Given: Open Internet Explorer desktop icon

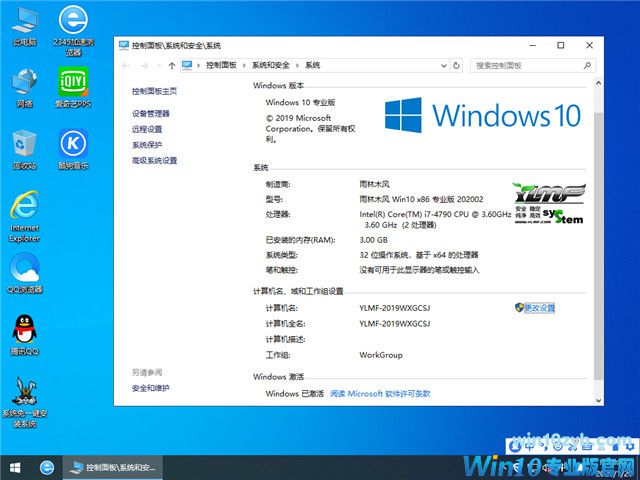Looking at the screenshot, I should pos(24,216).
